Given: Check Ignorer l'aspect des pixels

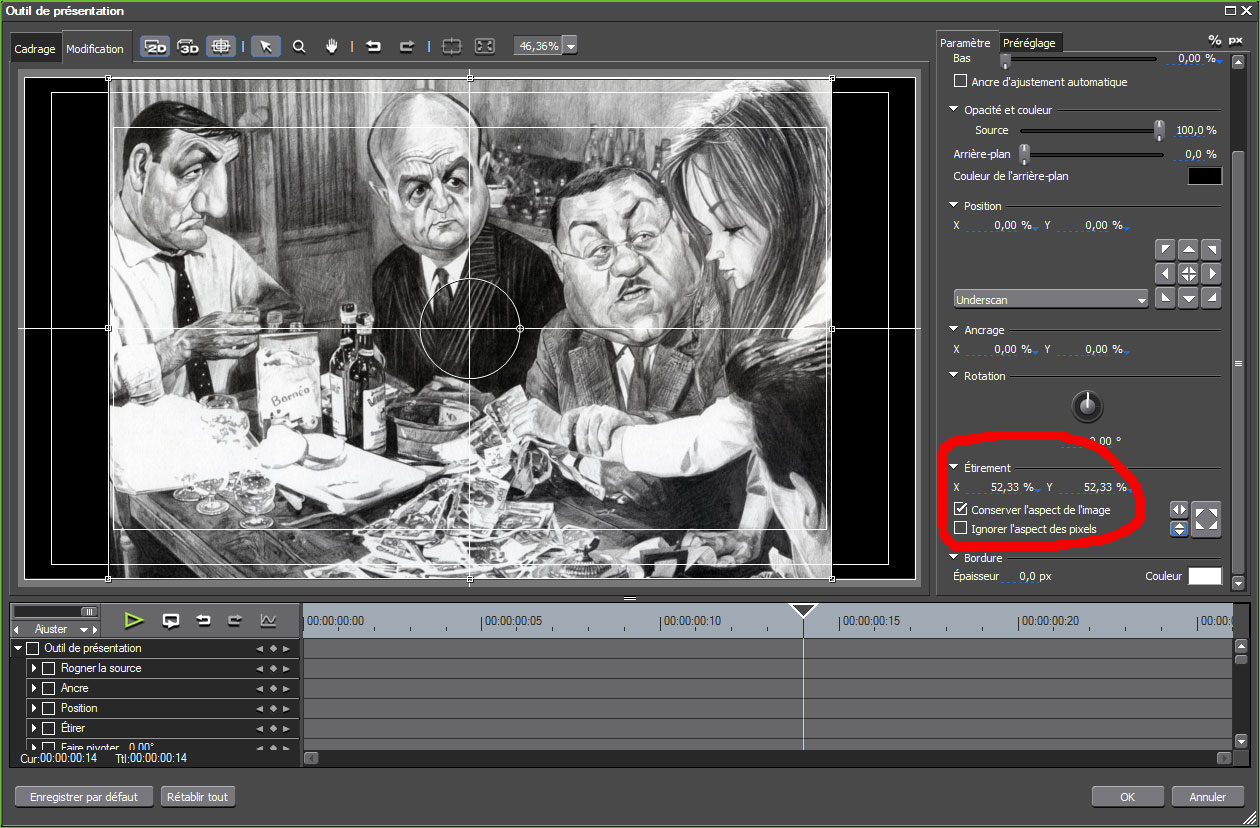Looking at the screenshot, I should [x=961, y=528].
